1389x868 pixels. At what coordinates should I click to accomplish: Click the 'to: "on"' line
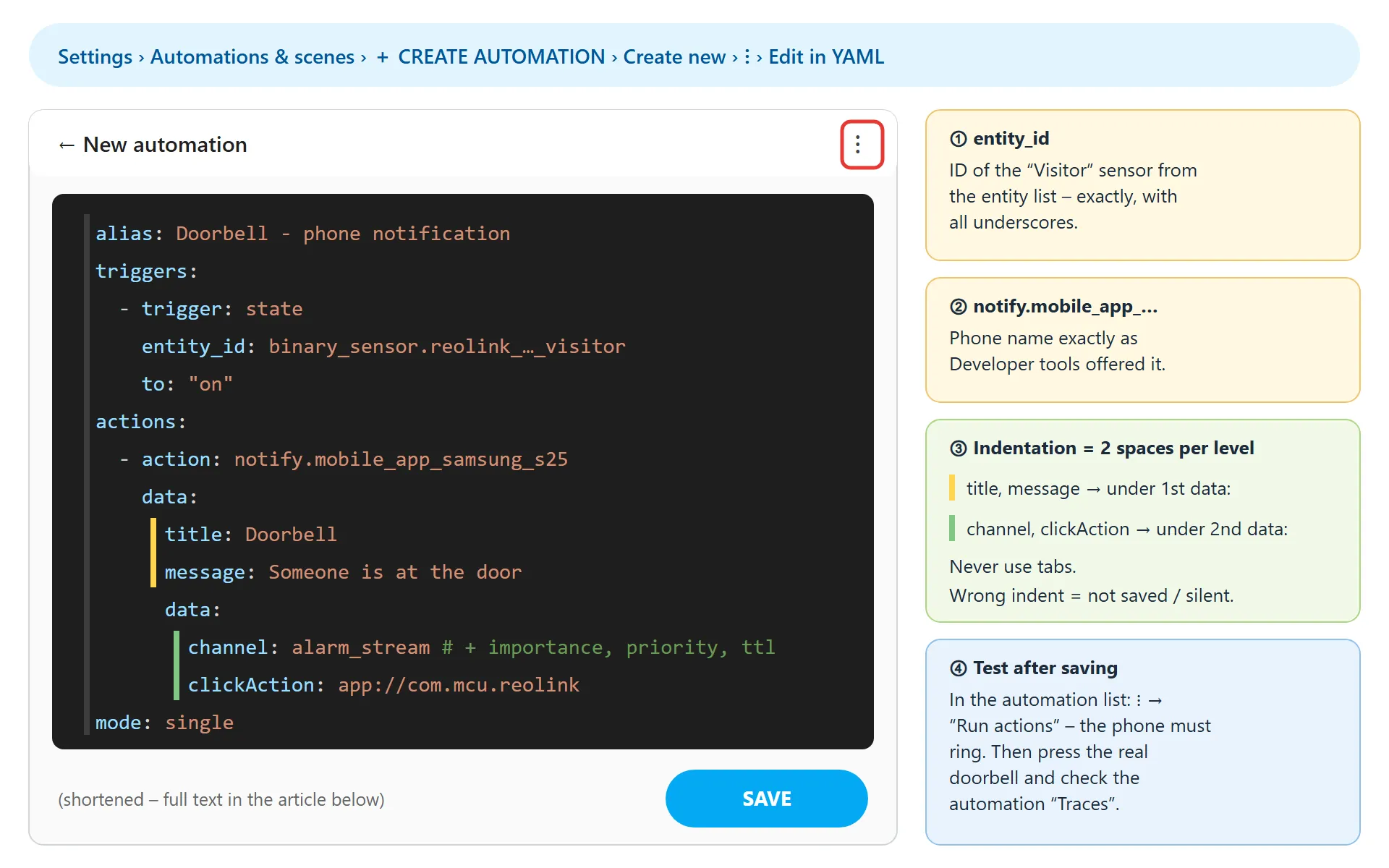pos(187,384)
